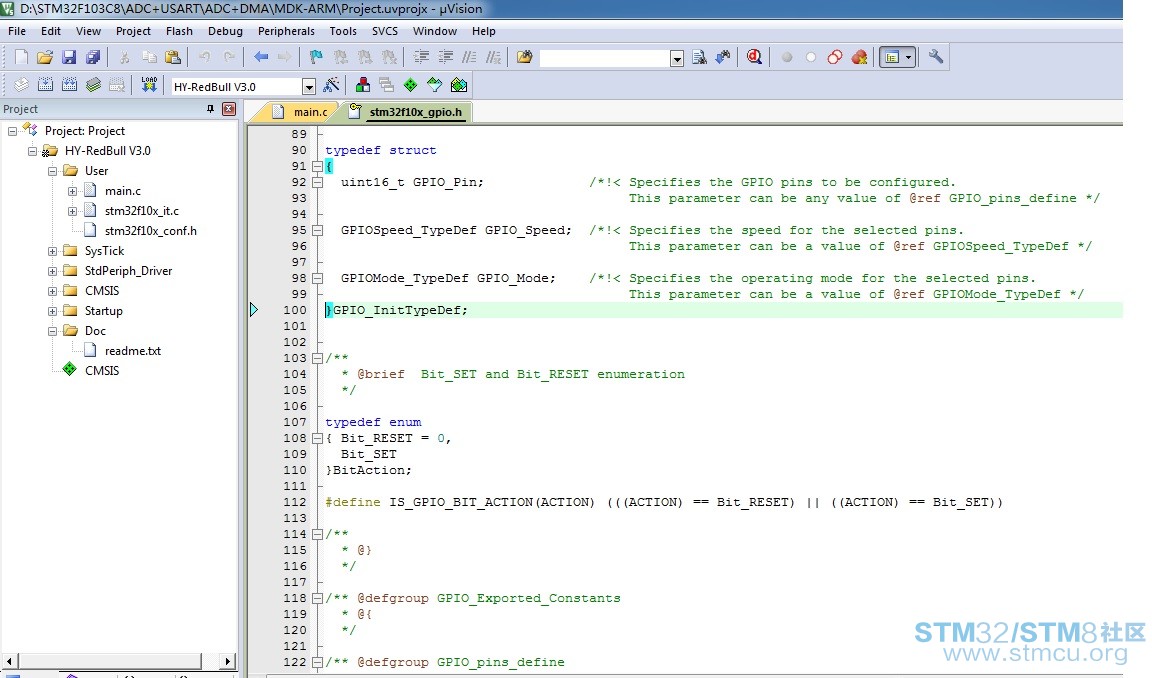
Task: Start the debug session with the red d icon
Action: pos(755,57)
